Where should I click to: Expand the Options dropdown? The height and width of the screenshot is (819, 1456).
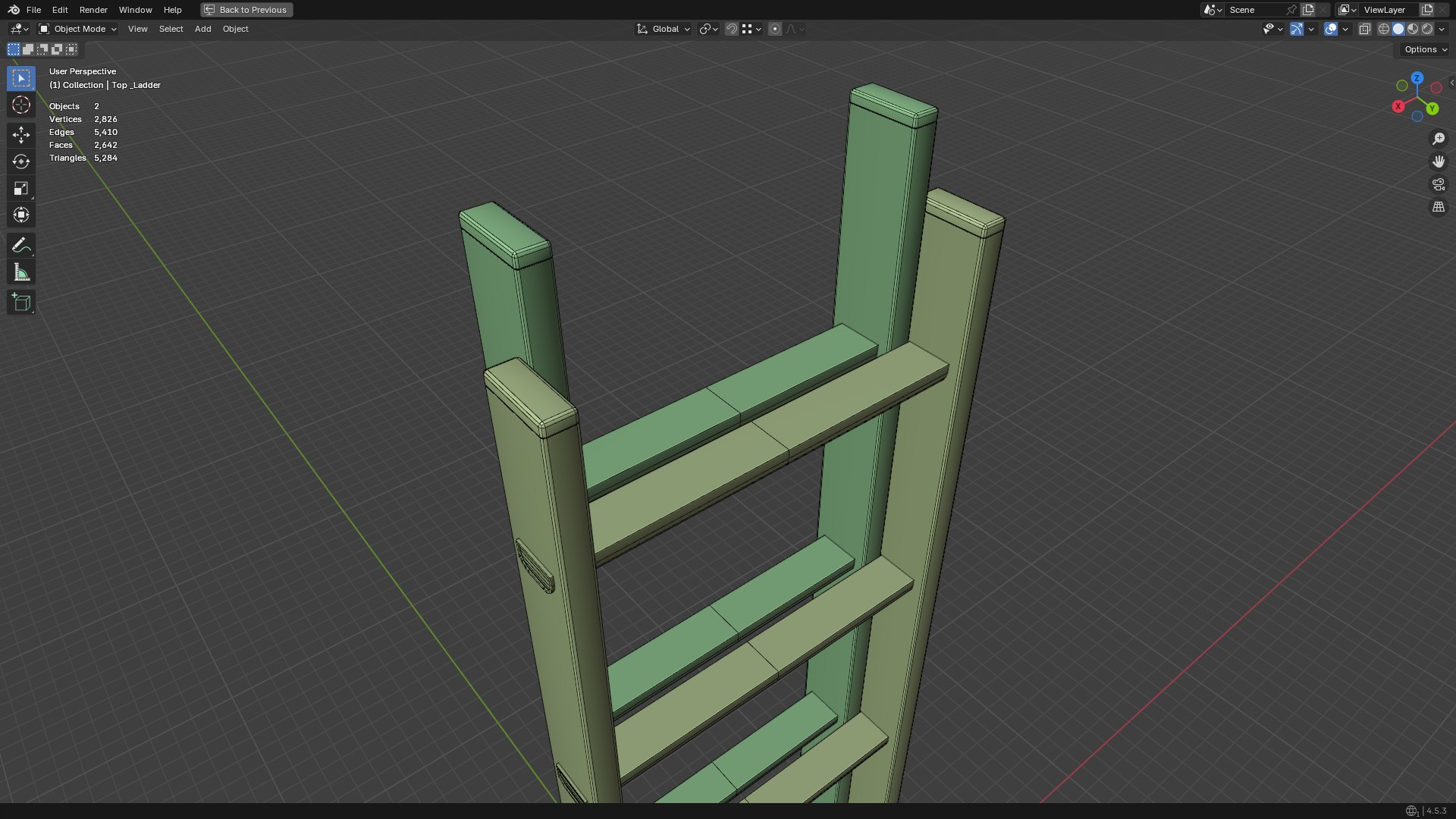(x=1426, y=49)
